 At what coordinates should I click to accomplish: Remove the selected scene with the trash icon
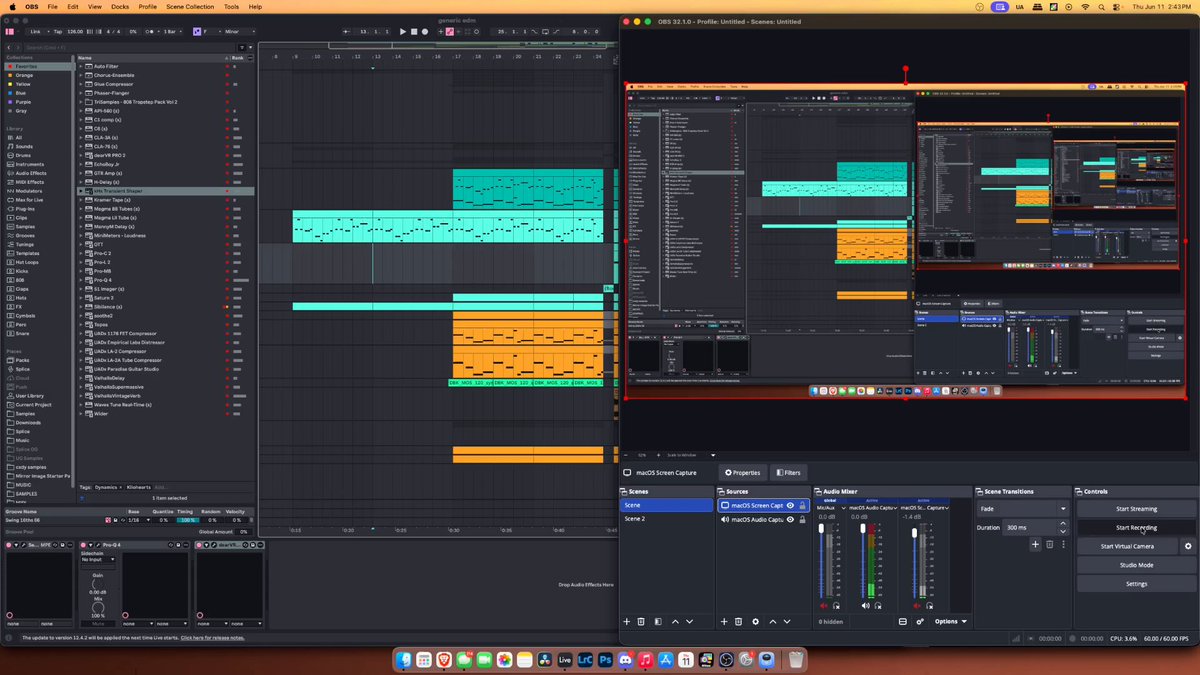point(642,621)
